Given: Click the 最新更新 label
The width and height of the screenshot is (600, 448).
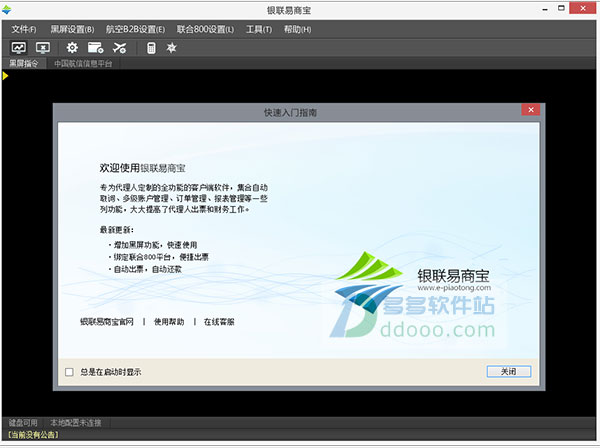Looking at the screenshot, I should [x=117, y=230].
